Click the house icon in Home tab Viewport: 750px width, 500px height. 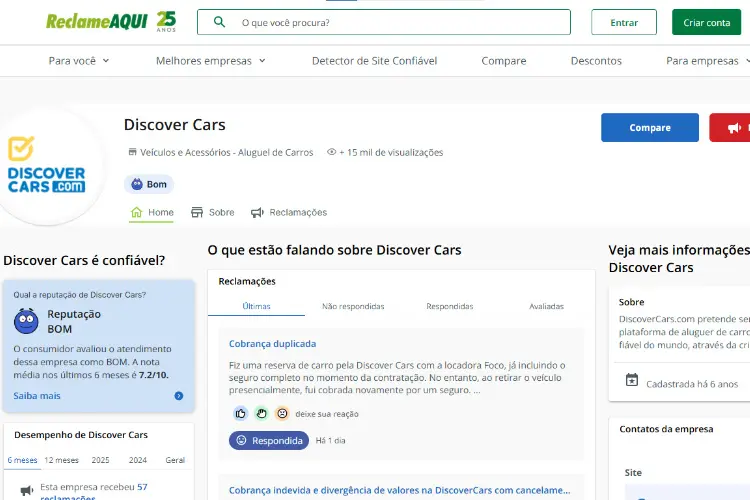[x=136, y=212]
